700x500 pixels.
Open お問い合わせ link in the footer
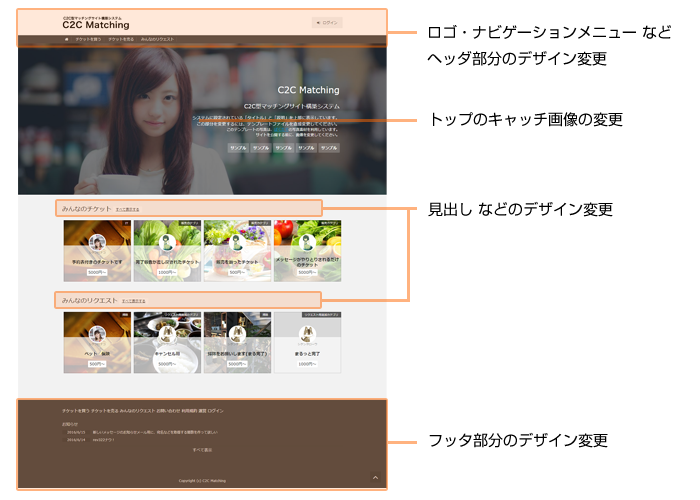[x=168, y=411]
